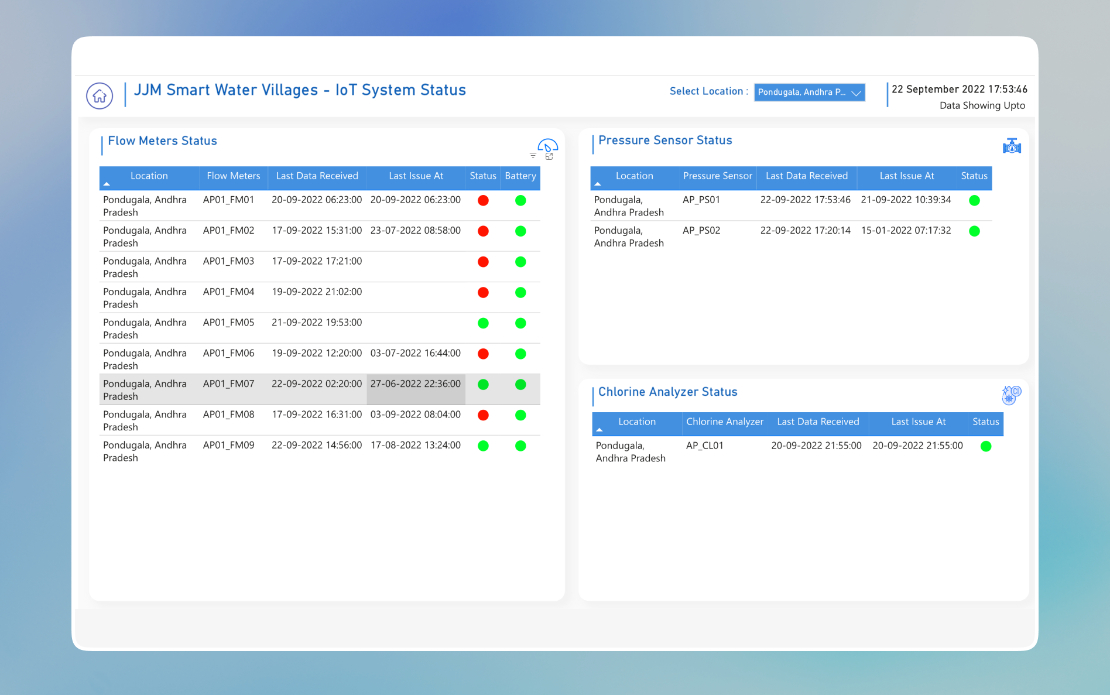Sort Flow Meters table by Location header
Viewport: 1110px width, 695px height.
(149, 176)
